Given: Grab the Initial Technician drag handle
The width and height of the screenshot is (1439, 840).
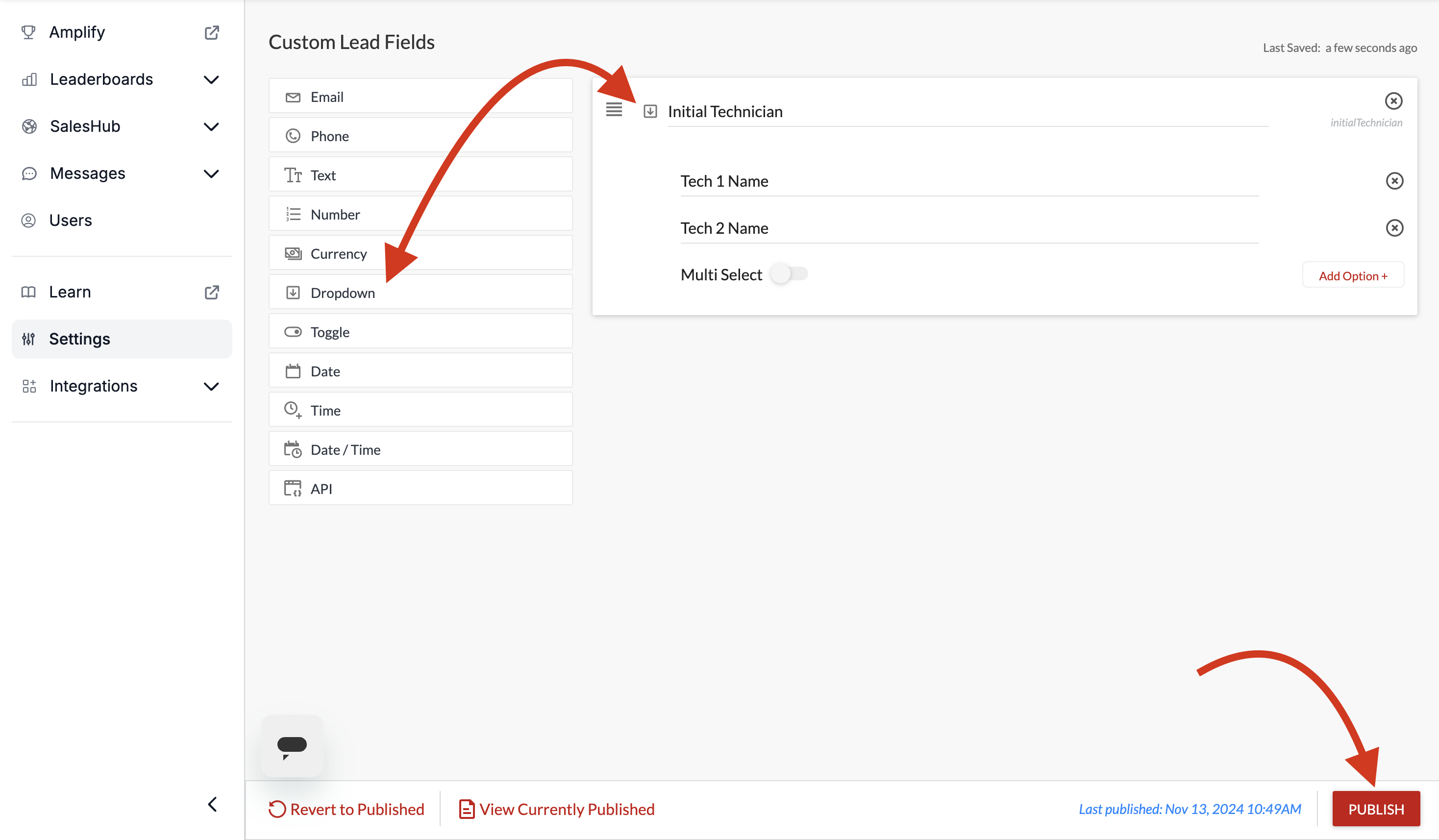Looking at the screenshot, I should [614, 109].
